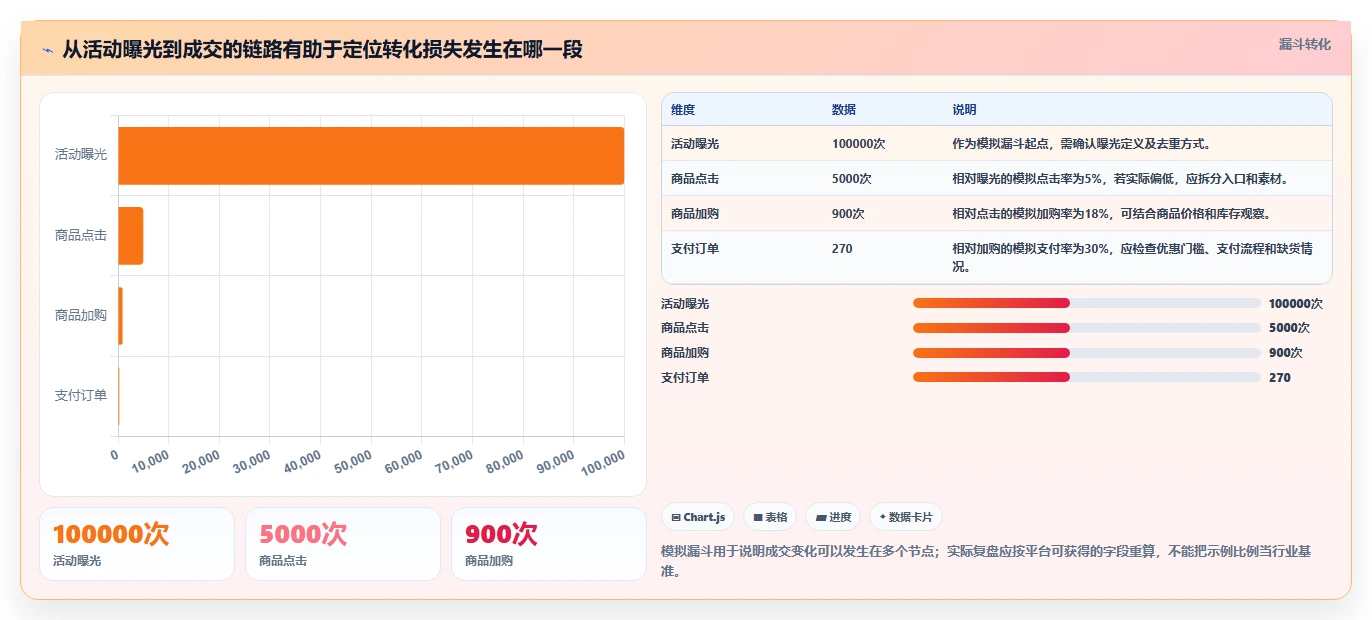This screenshot has width=1372, height=620.
Task: Click the 支付订单 y-axis label on the chart
Action: (81, 396)
